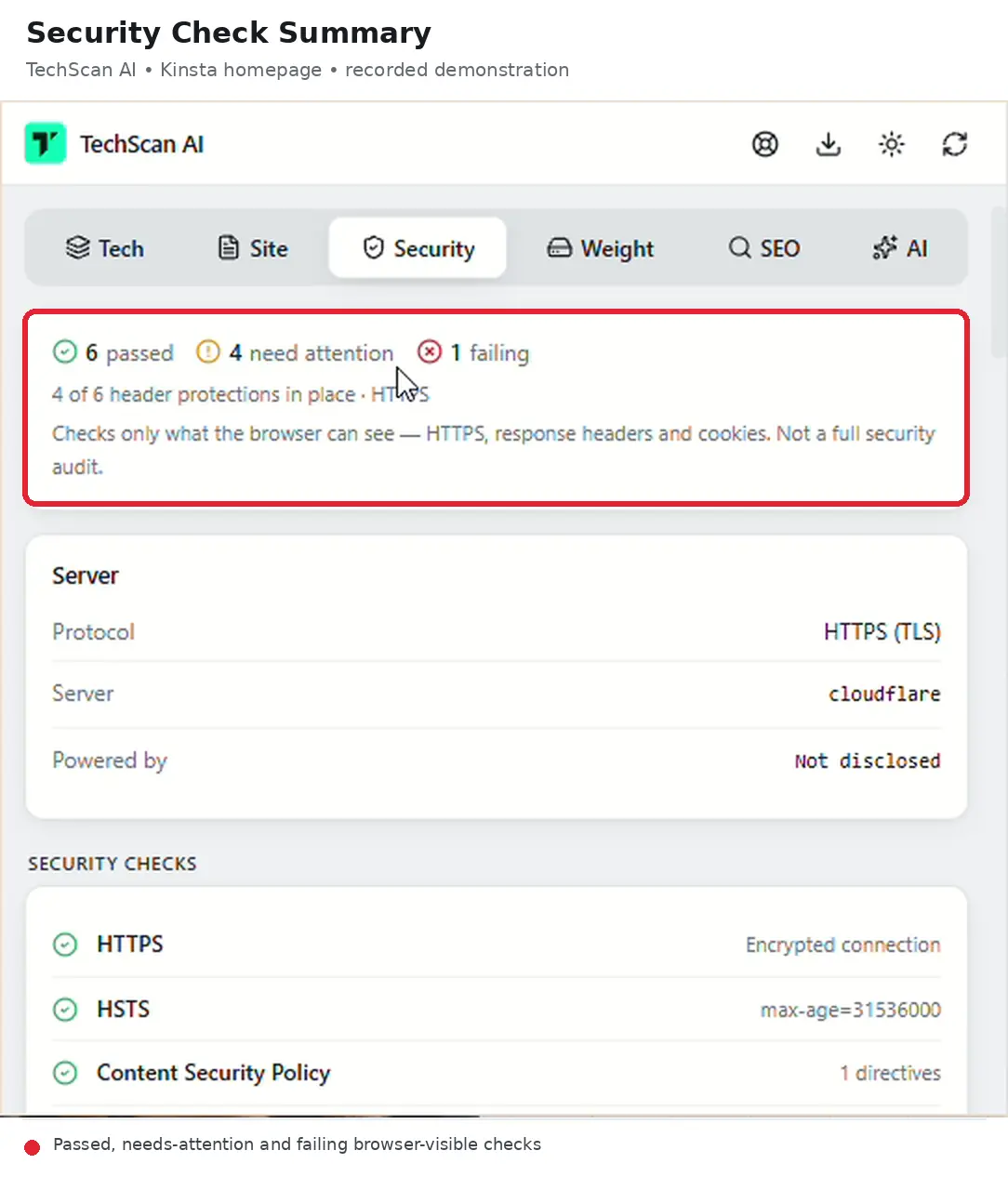Click the refresh scan icon
Screen dimensions: 1008x1190
(x=955, y=144)
